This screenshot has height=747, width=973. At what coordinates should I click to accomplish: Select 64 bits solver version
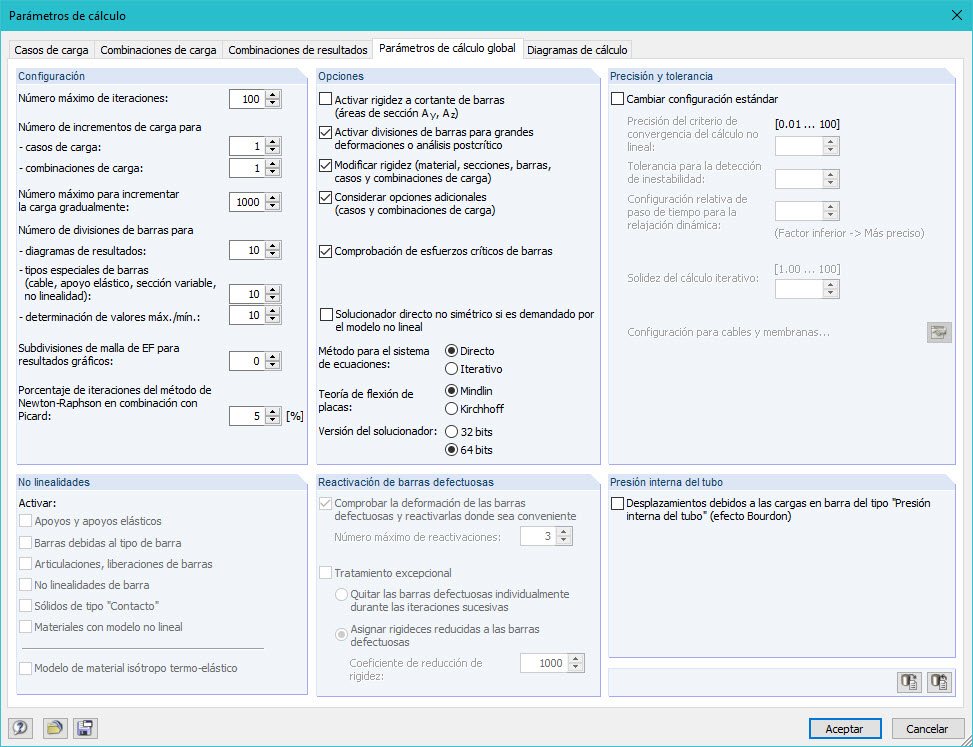point(452,450)
